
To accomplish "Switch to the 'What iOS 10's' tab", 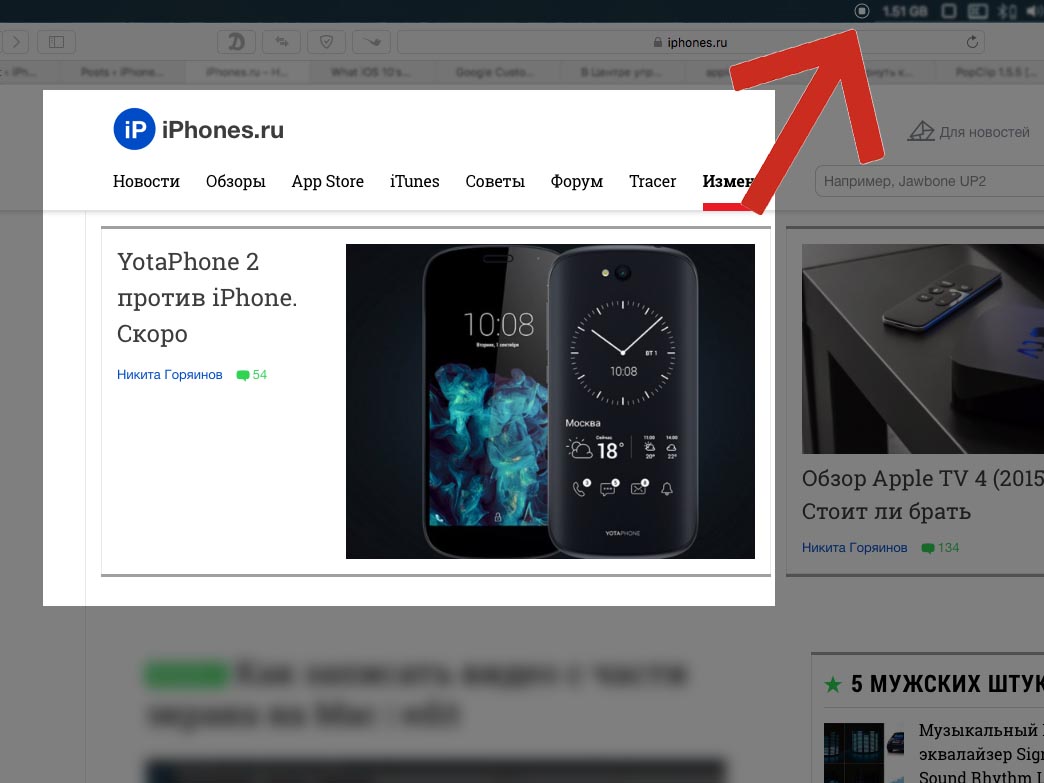I will [x=370, y=71].
